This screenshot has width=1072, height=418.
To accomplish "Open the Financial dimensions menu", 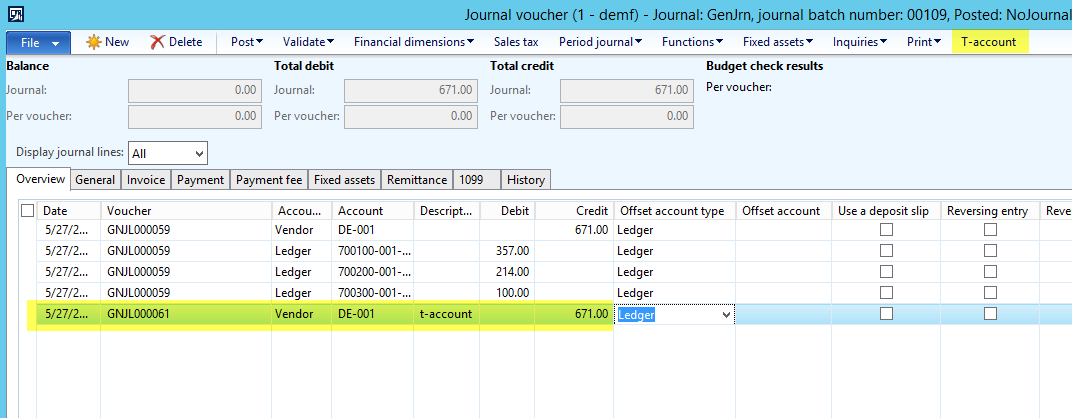I will 413,42.
